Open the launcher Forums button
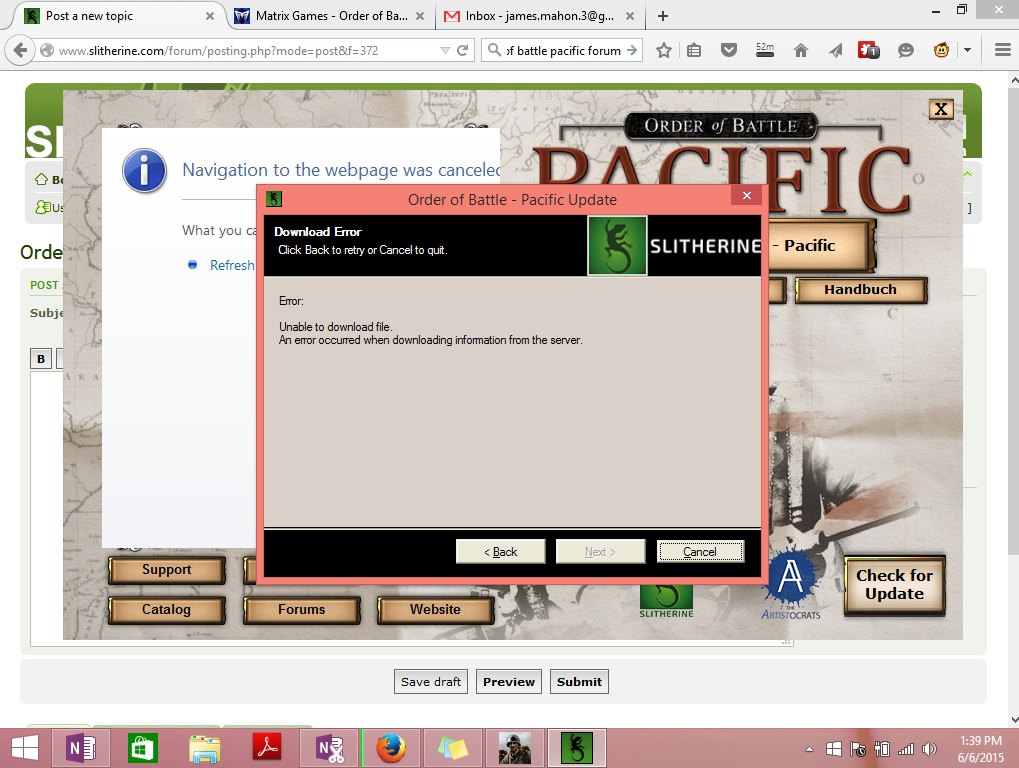This screenshot has height=768, width=1019. (x=302, y=609)
